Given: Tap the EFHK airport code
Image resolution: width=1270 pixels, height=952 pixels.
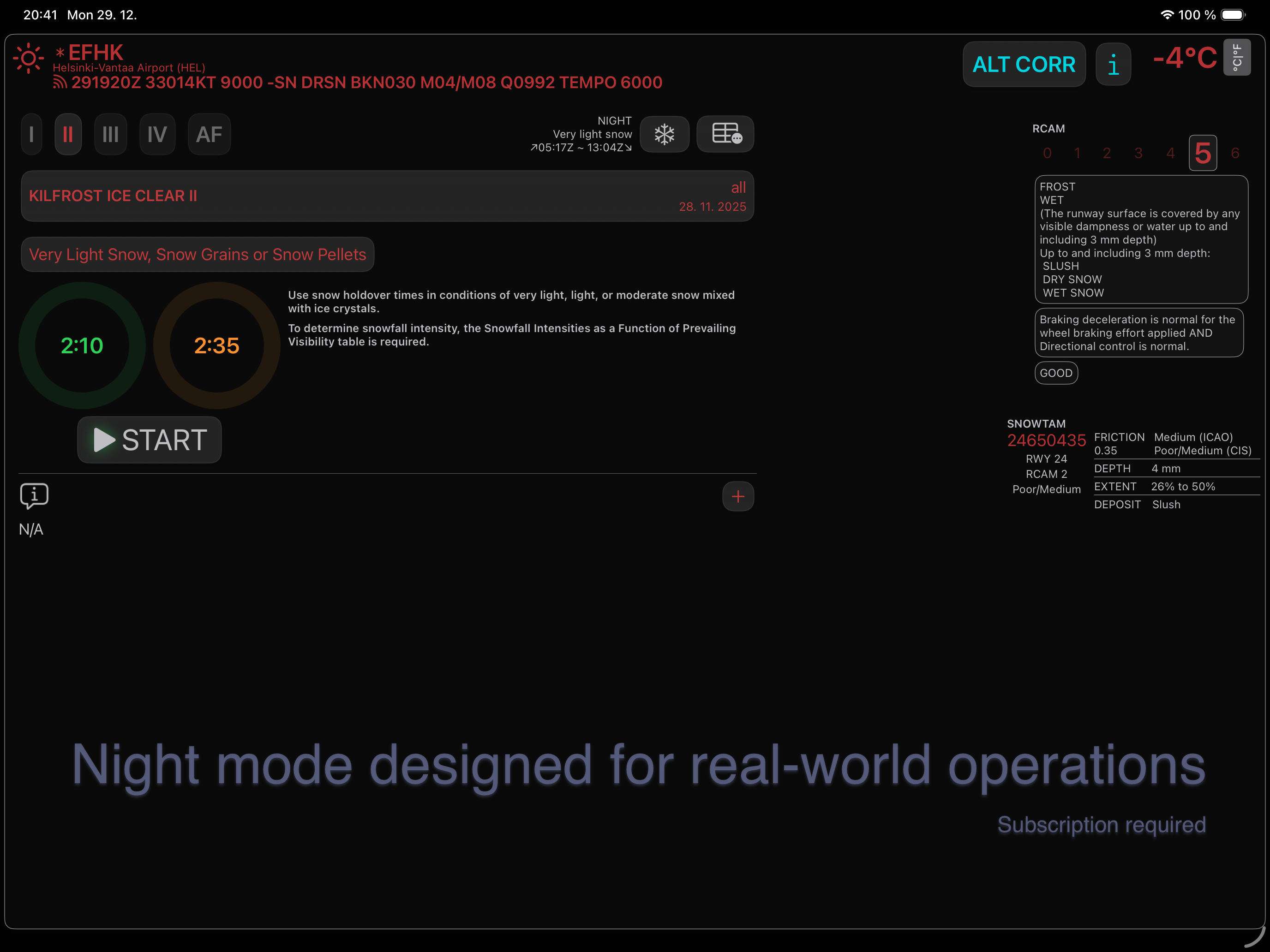Looking at the screenshot, I should tap(96, 53).
